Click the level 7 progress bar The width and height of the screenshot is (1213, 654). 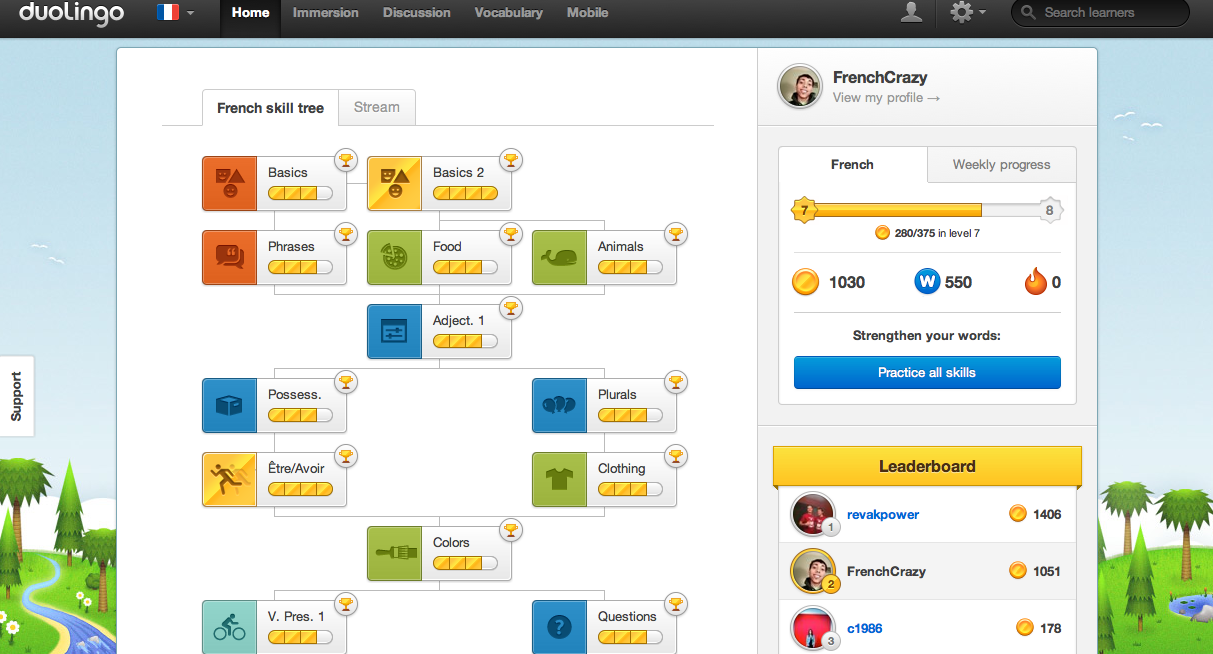coord(926,211)
